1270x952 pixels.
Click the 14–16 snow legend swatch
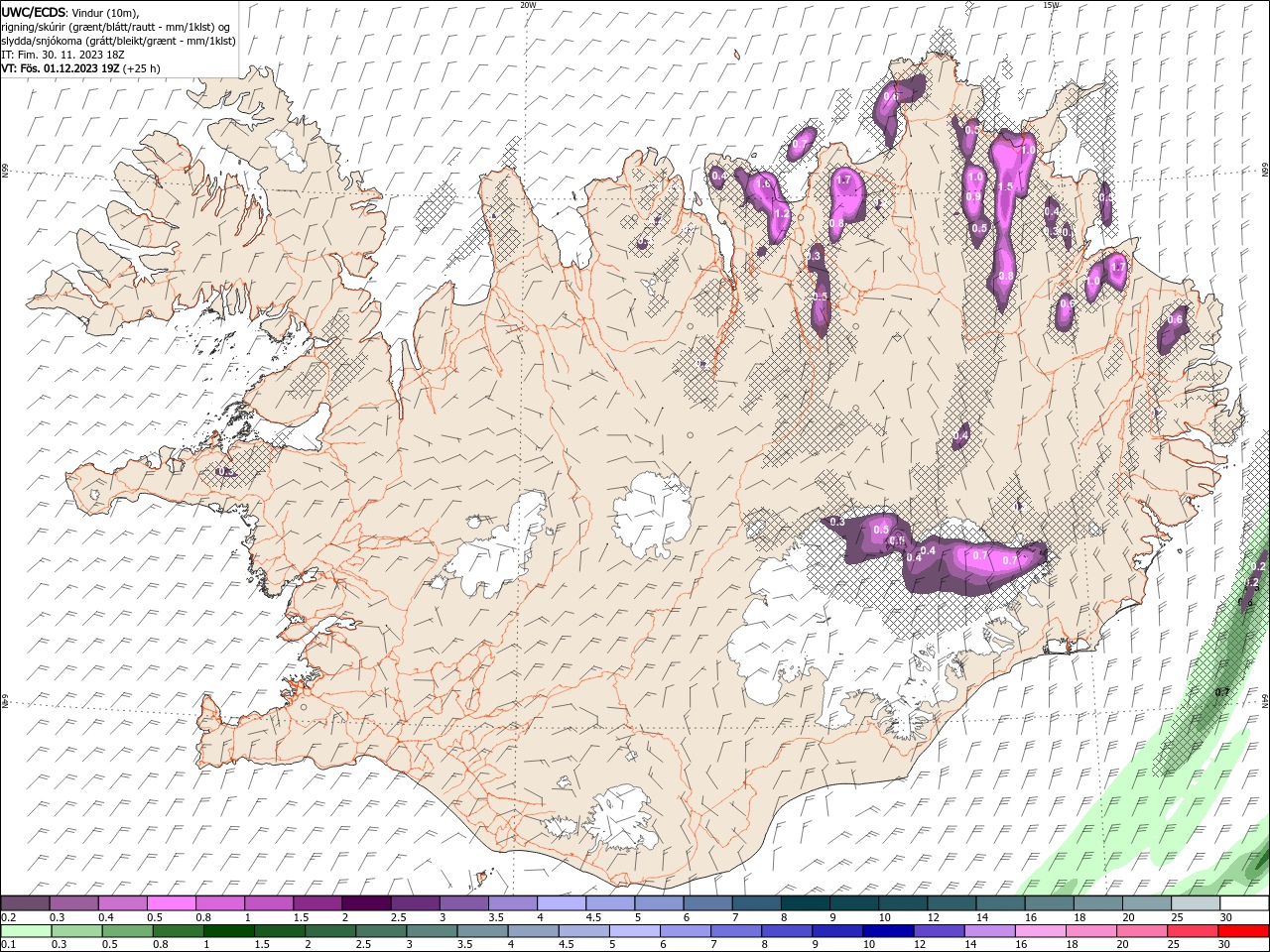click(1000, 903)
